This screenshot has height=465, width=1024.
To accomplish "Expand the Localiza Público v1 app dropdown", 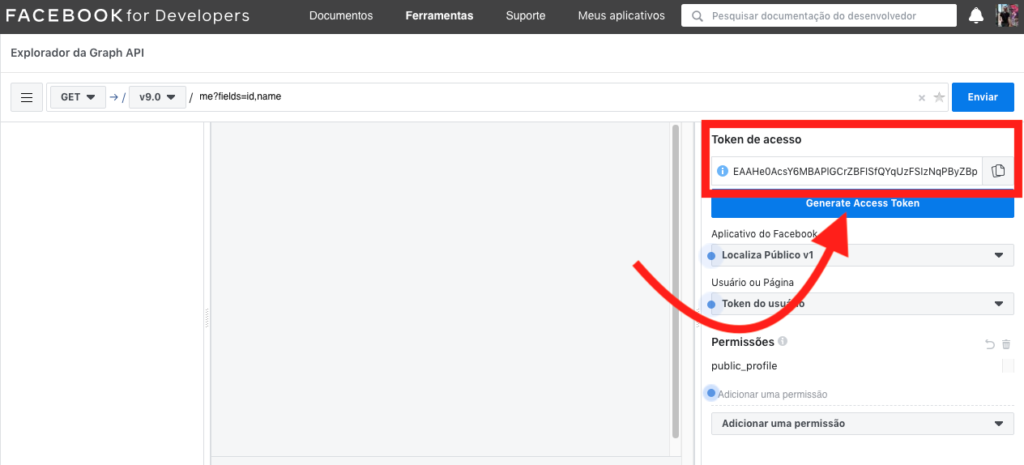I will (862, 255).
